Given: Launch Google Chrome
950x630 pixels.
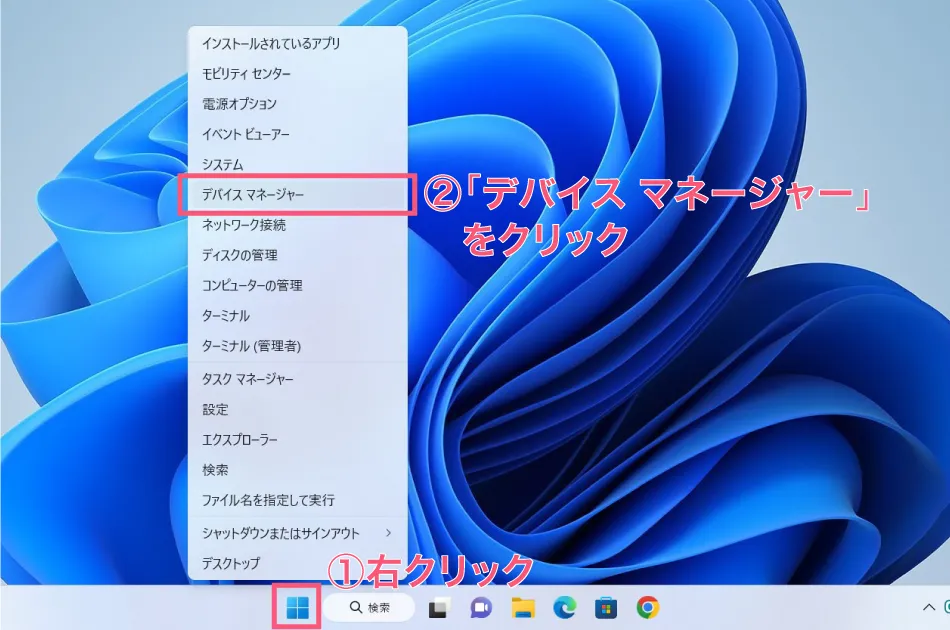Looking at the screenshot, I should 647,607.
